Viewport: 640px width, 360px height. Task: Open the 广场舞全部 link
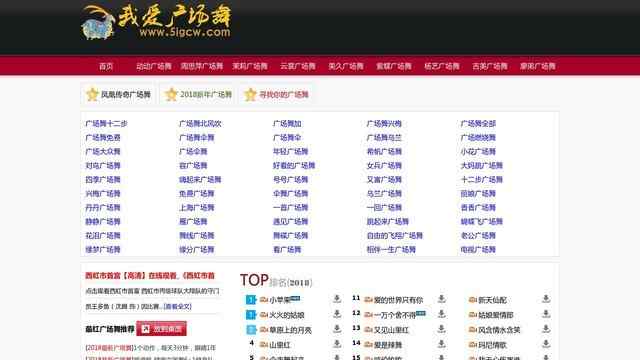point(478,124)
